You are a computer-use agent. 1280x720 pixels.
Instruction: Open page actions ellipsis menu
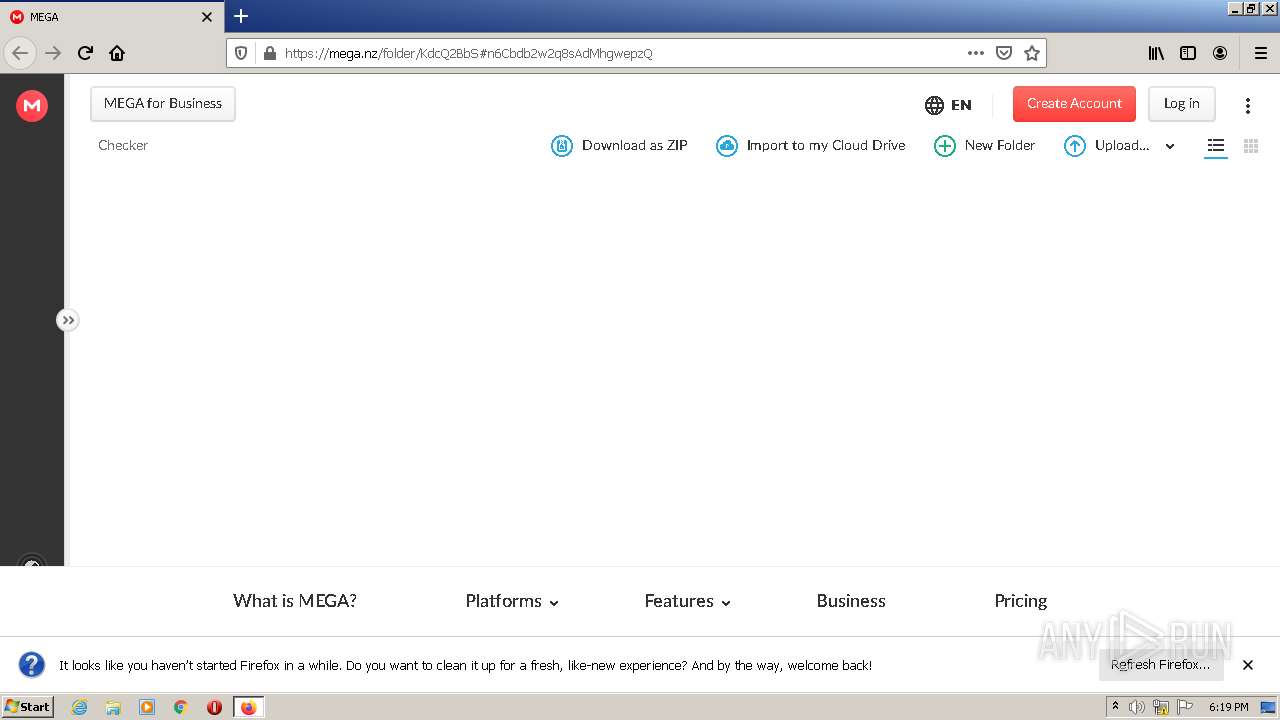pyautogui.click(x=976, y=53)
